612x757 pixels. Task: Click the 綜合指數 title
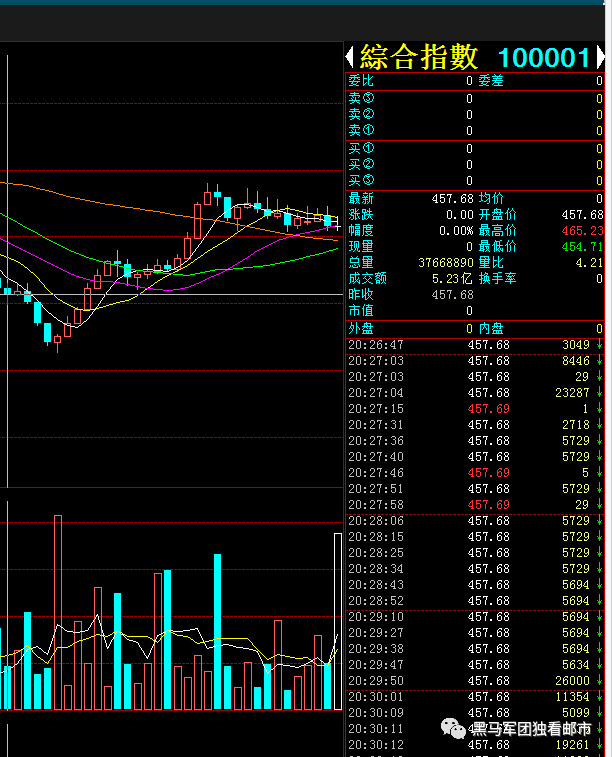[418, 57]
